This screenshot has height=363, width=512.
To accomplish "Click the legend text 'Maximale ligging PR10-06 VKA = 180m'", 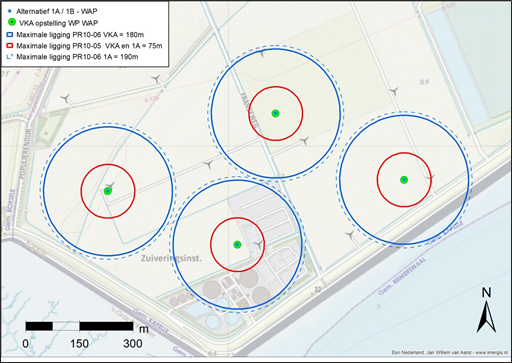I will pyautogui.click(x=80, y=35).
